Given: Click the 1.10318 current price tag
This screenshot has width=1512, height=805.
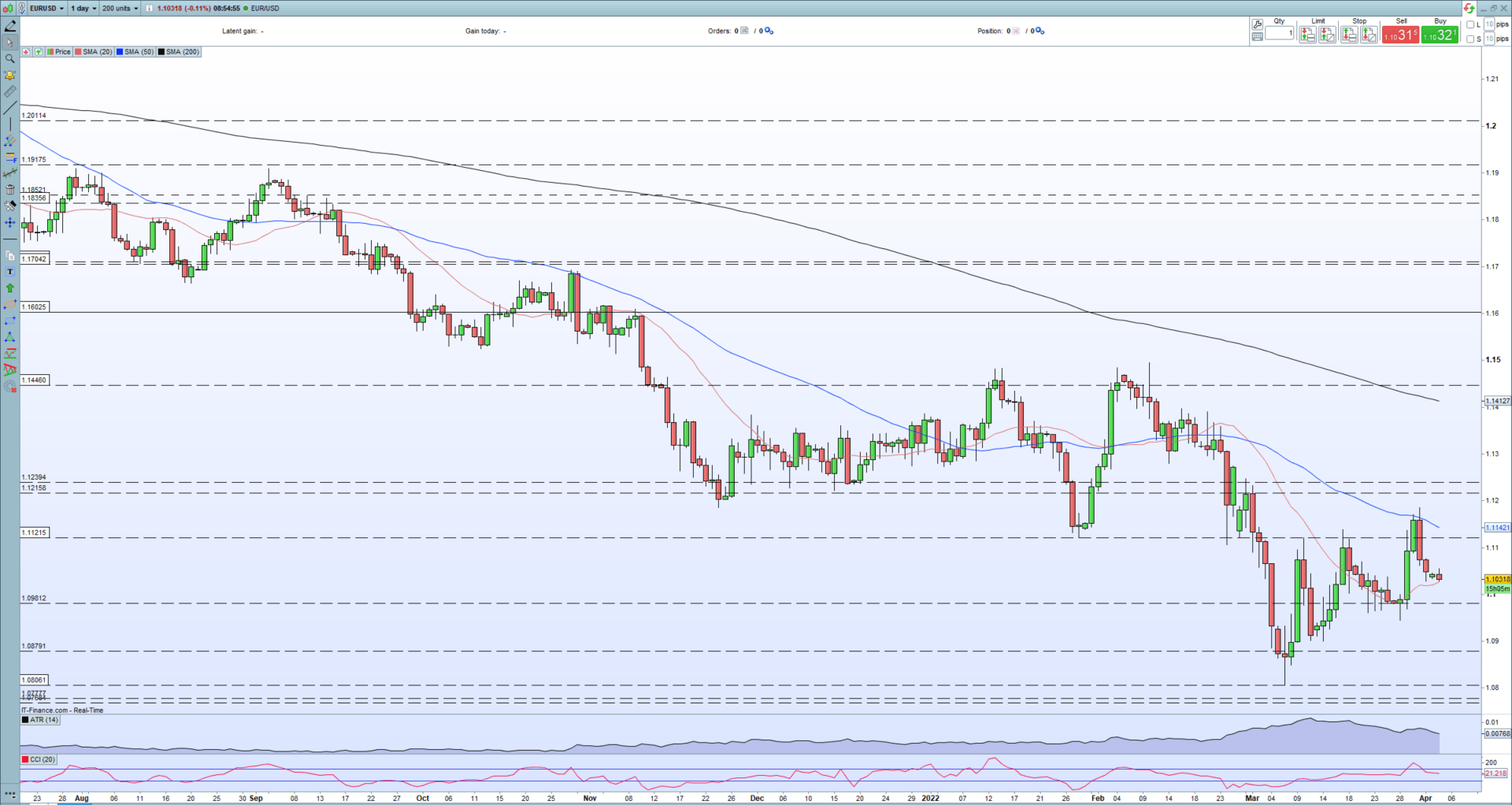Looking at the screenshot, I should pyautogui.click(x=1498, y=579).
